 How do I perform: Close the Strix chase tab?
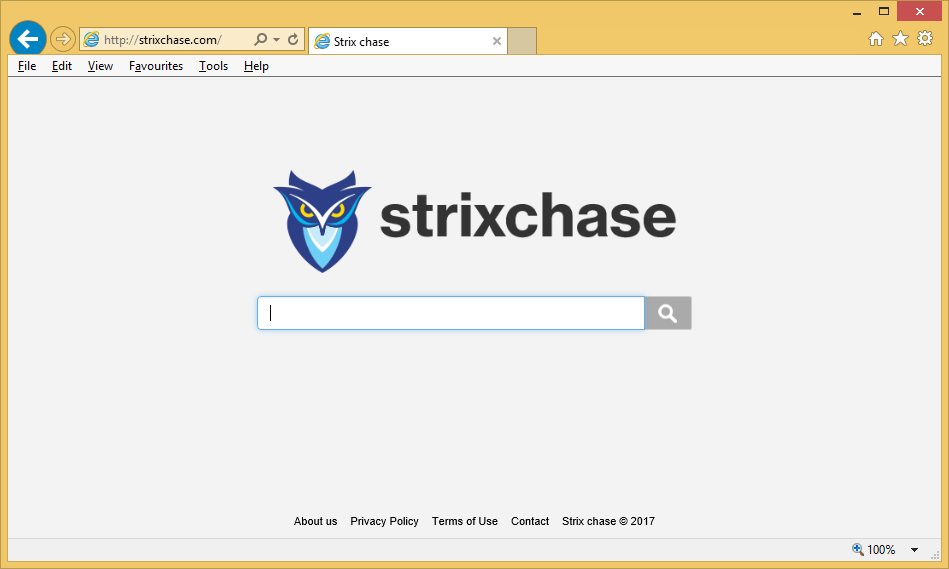click(x=497, y=41)
